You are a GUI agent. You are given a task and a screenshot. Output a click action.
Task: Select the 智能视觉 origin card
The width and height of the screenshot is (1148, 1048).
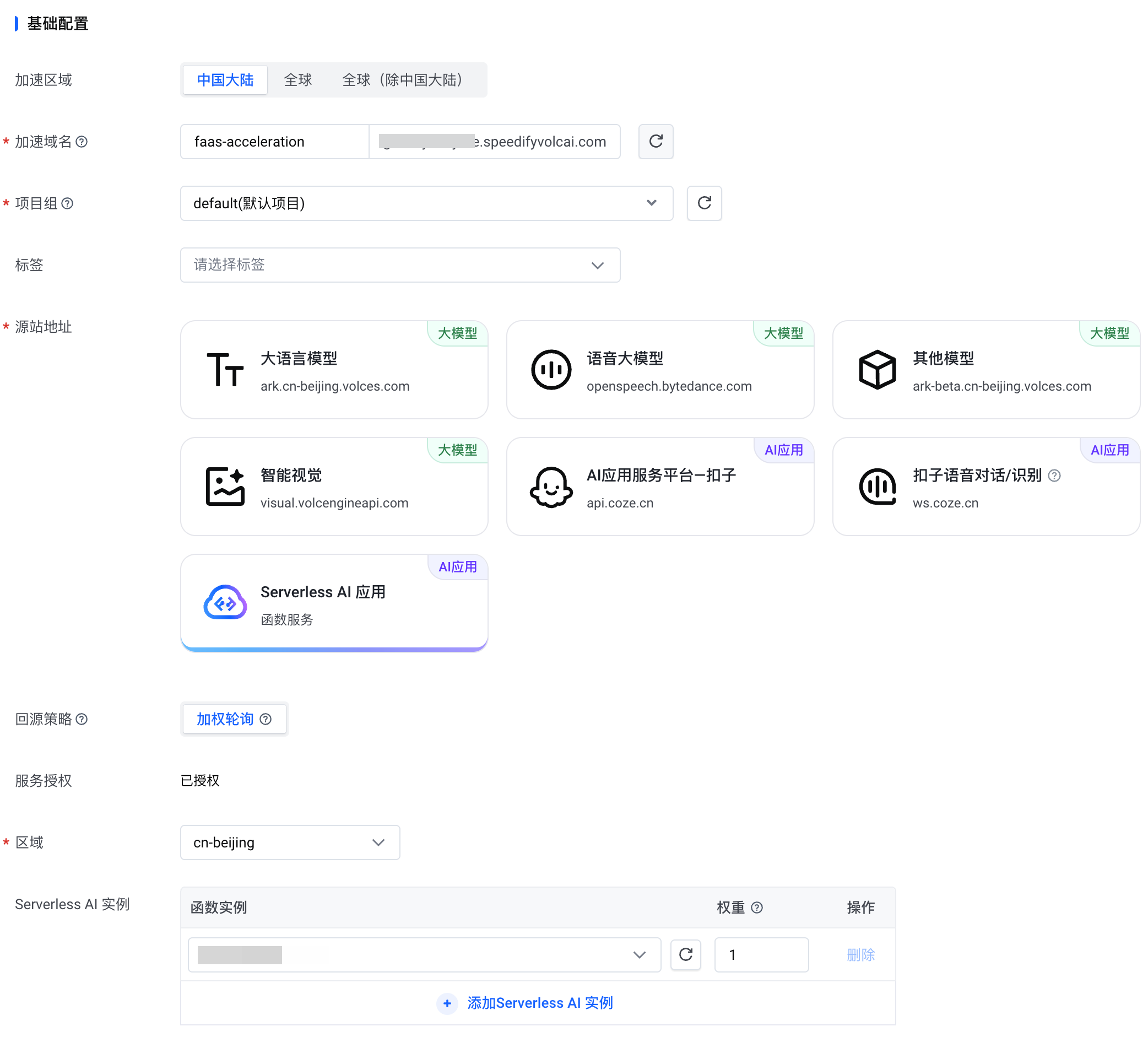point(334,487)
